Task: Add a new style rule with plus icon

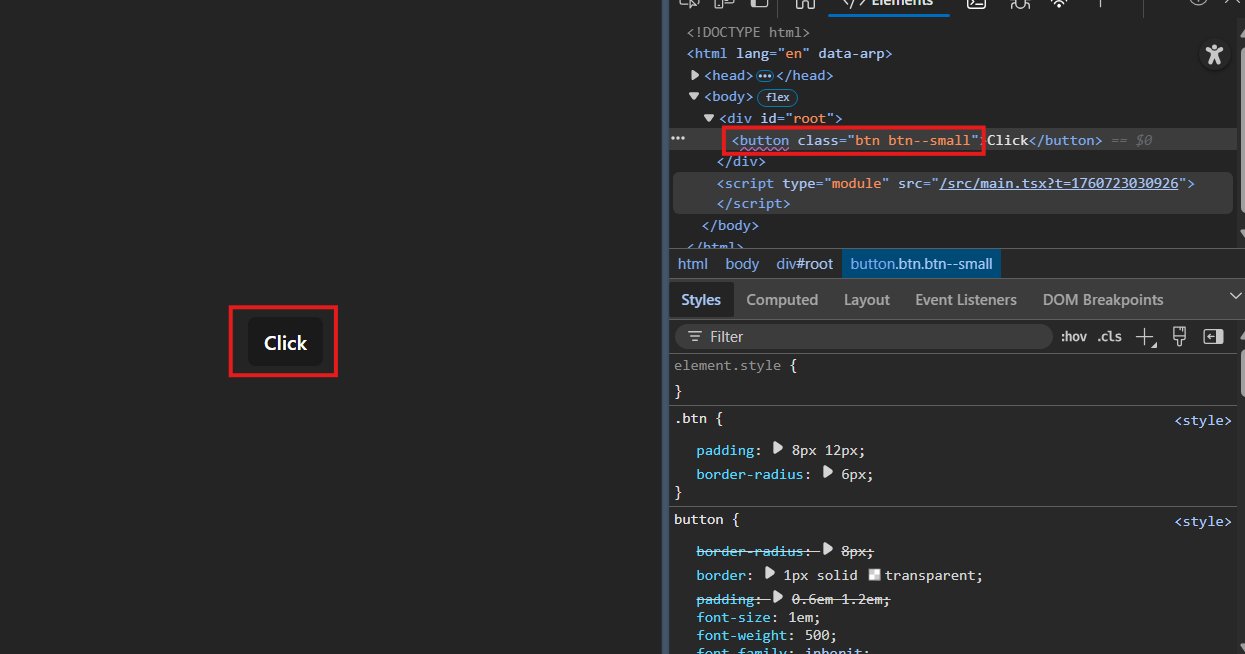Action: click(1145, 337)
